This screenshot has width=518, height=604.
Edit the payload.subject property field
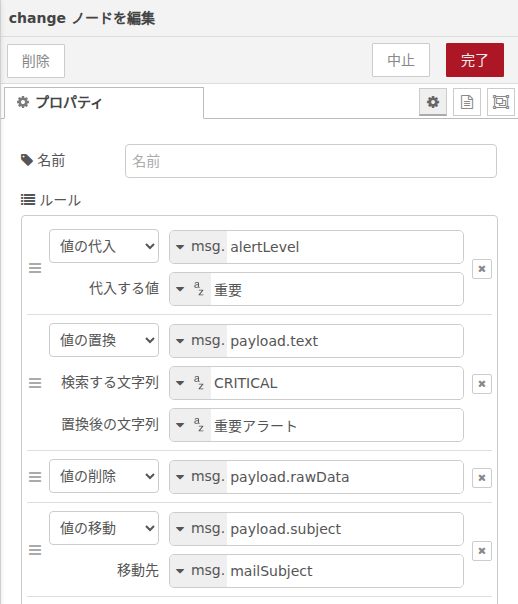click(x=345, y=529)
